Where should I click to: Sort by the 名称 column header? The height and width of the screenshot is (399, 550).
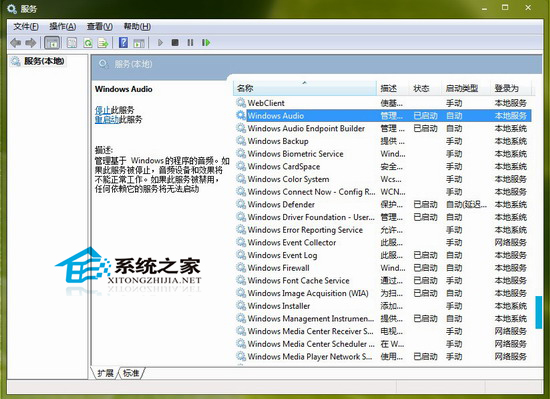(305, 88)
